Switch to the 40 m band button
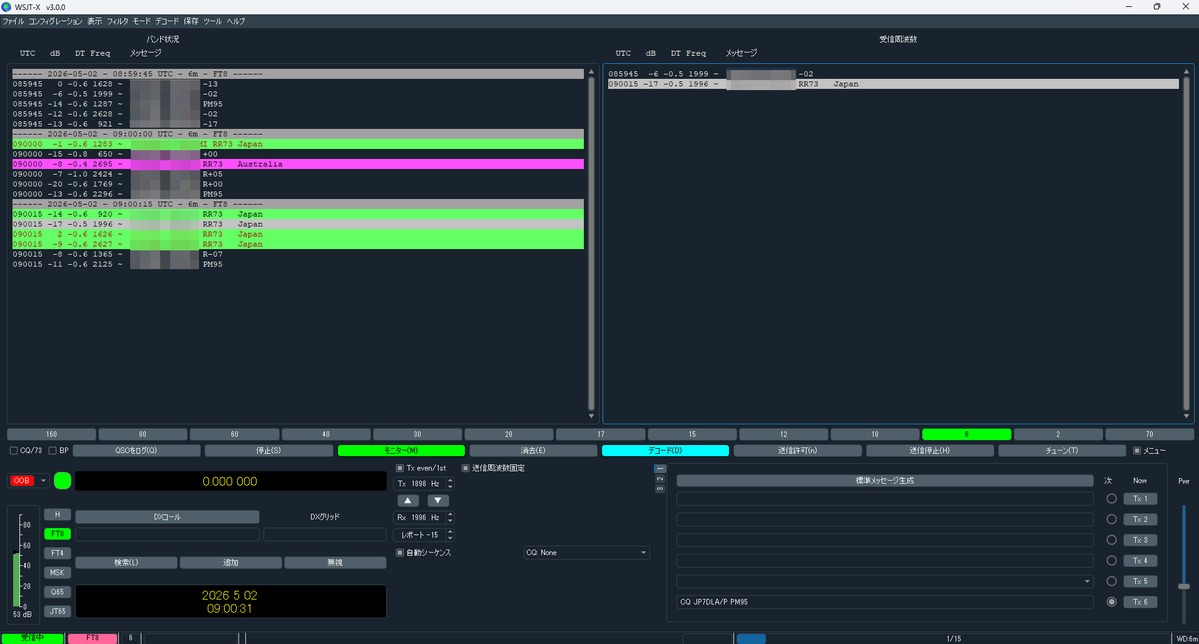This screenshot has height=644, width=1199. [x=326, y=434]
